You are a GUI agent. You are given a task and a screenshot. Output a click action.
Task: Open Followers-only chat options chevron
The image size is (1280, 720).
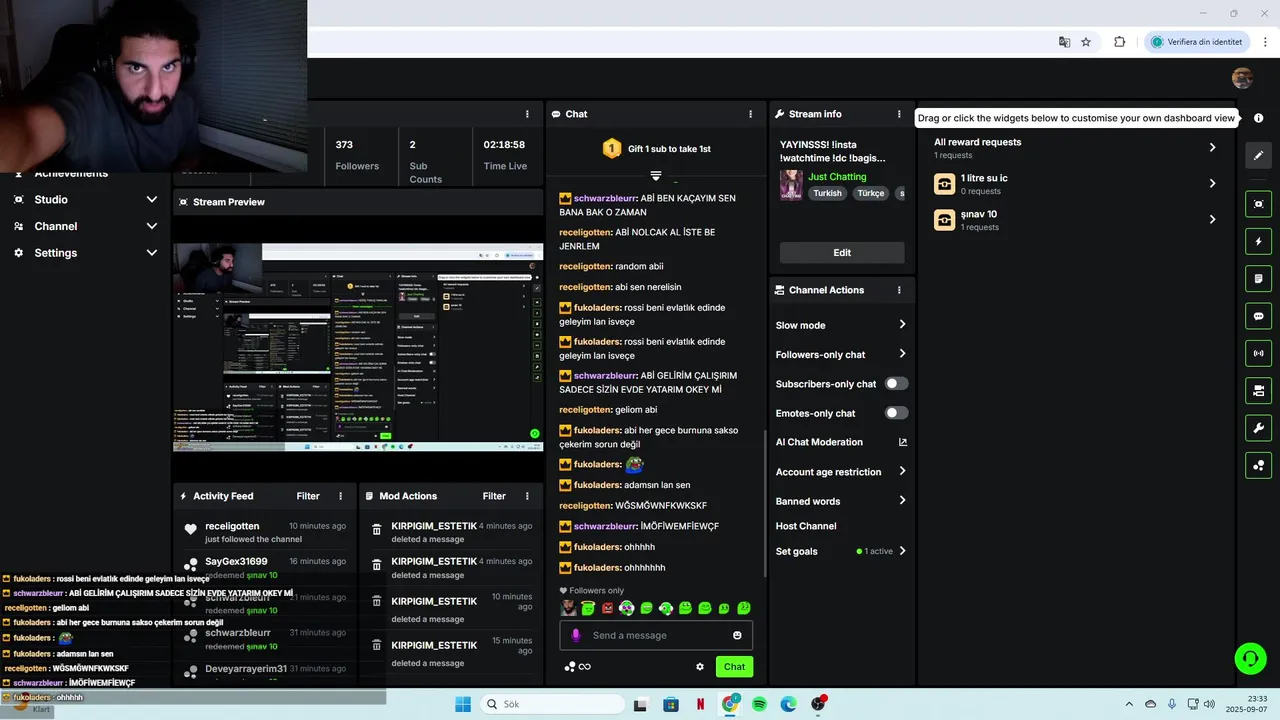point(902,354)
